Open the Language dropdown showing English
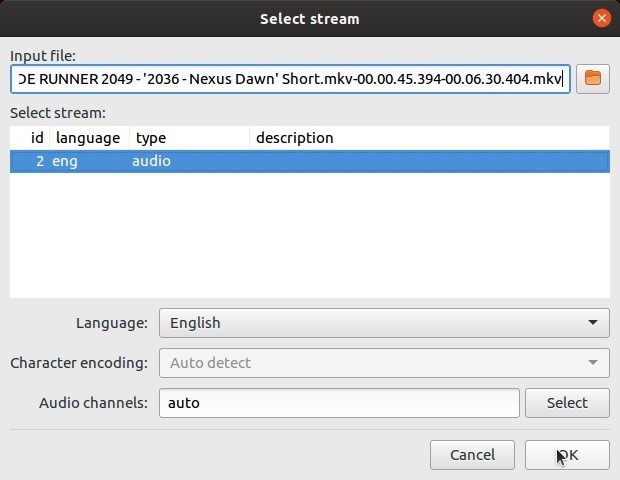This screenshot has width=620, height=480. (x=384, y=323)
